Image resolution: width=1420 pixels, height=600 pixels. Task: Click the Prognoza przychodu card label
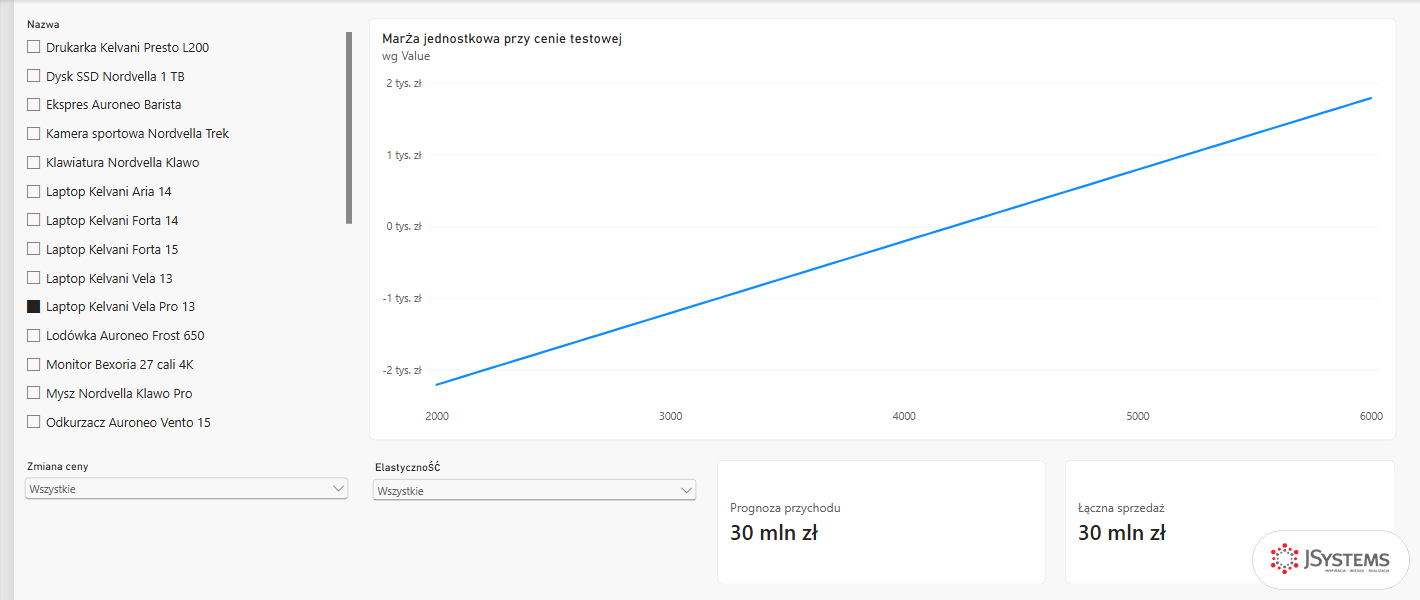click(785, 508)
